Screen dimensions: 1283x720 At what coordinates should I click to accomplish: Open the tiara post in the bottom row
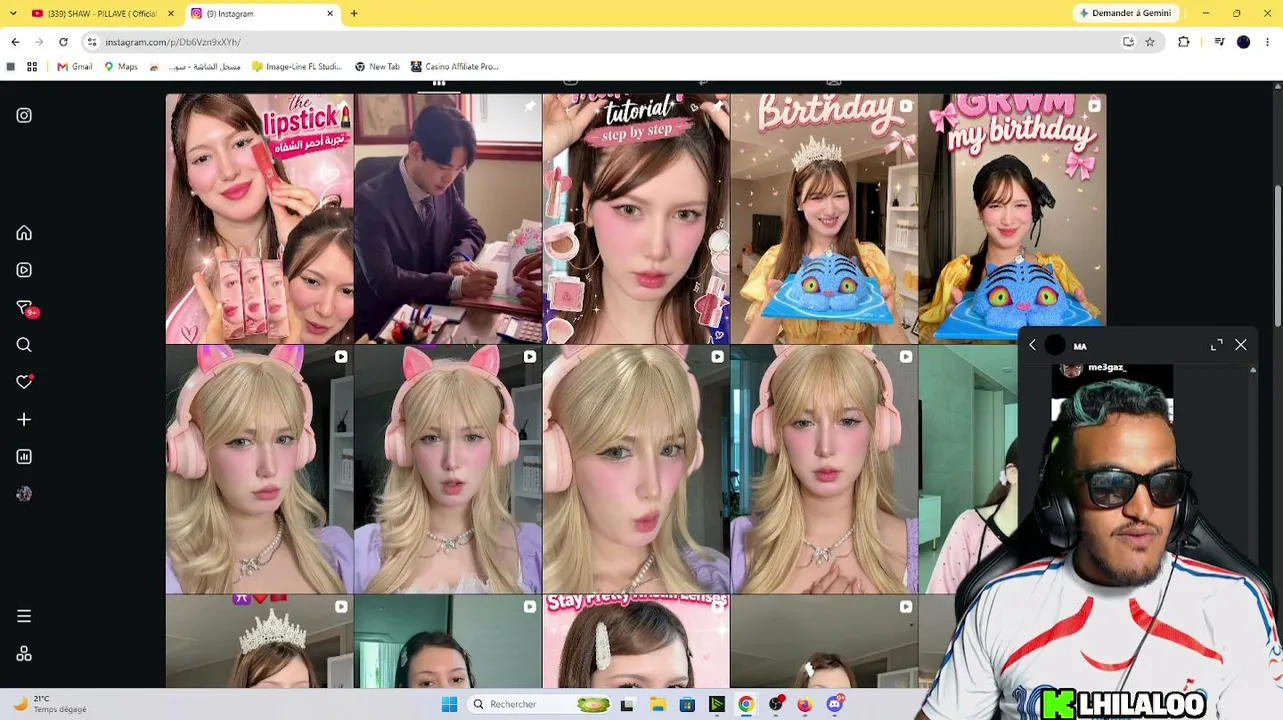point(259,641)
